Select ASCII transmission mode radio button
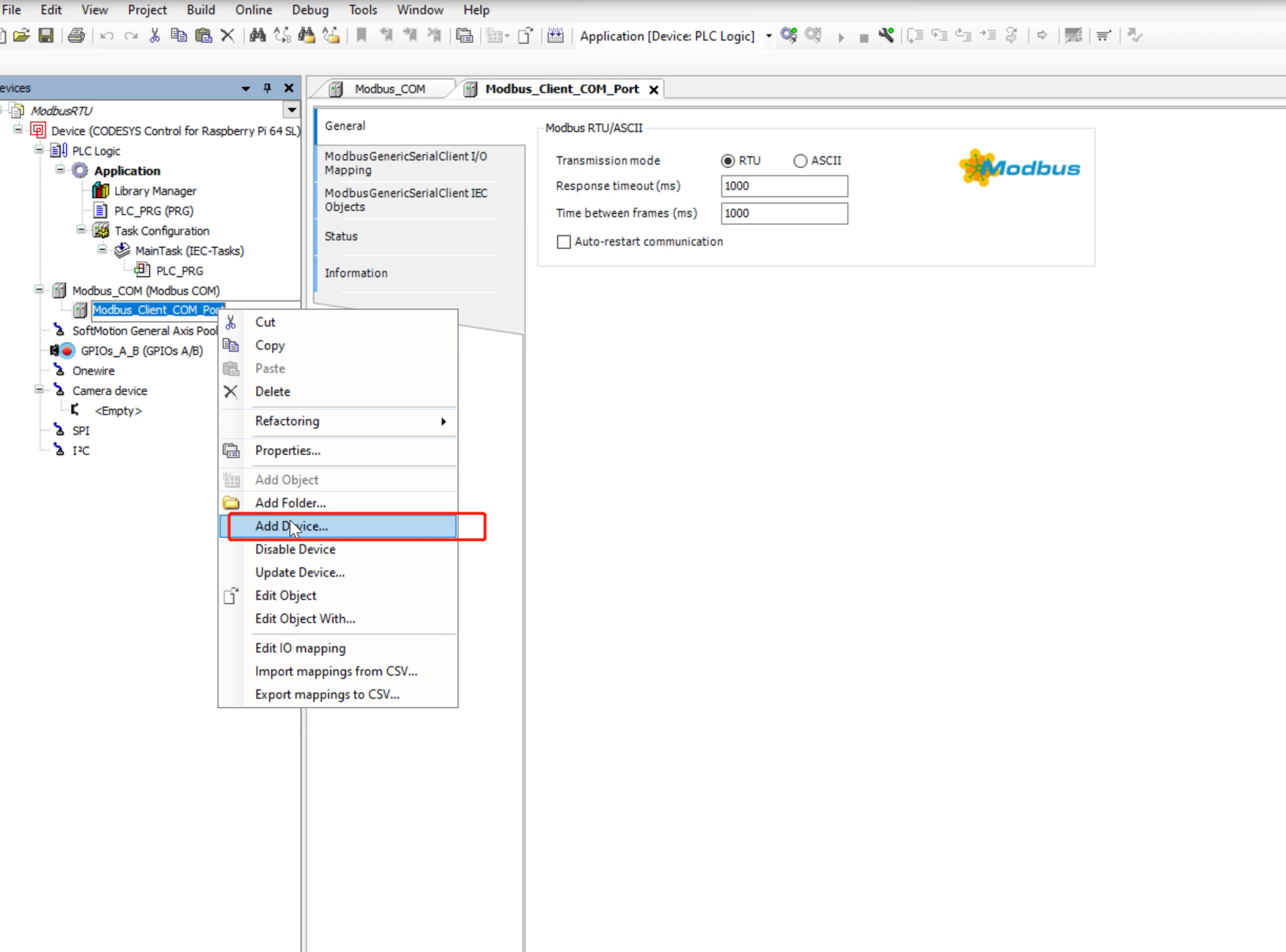Image resolution: width=1286 pixels, height=952 pixels. [x=800, y=160]
